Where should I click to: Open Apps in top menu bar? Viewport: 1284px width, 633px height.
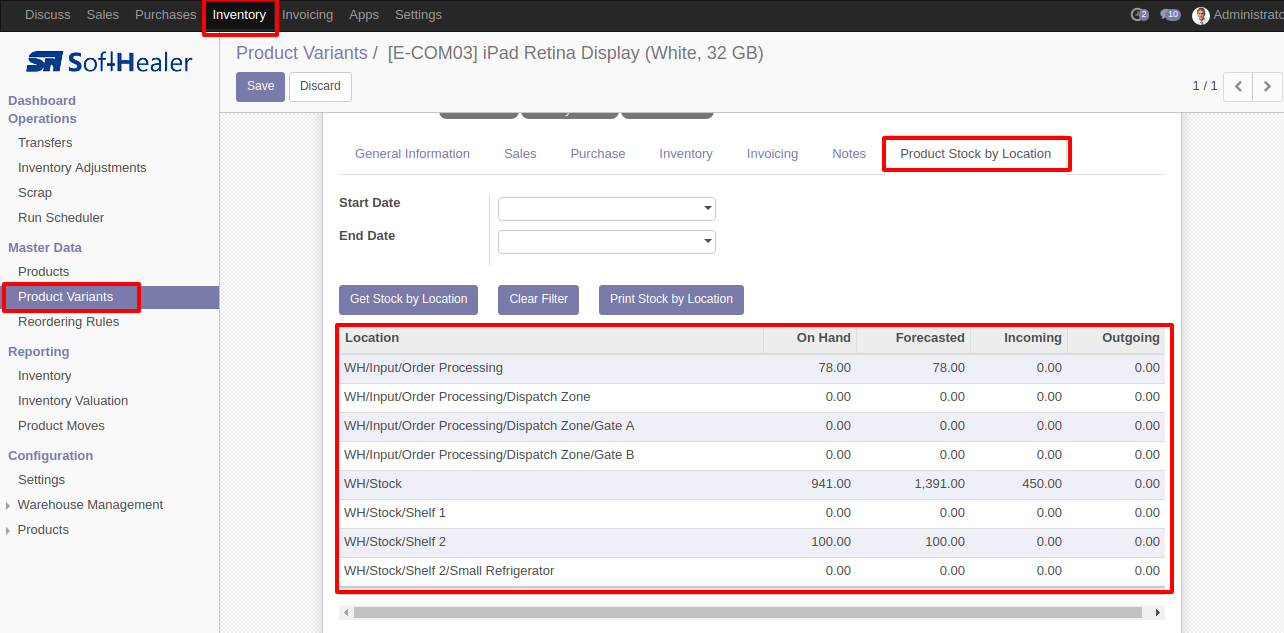click(364, 15)
